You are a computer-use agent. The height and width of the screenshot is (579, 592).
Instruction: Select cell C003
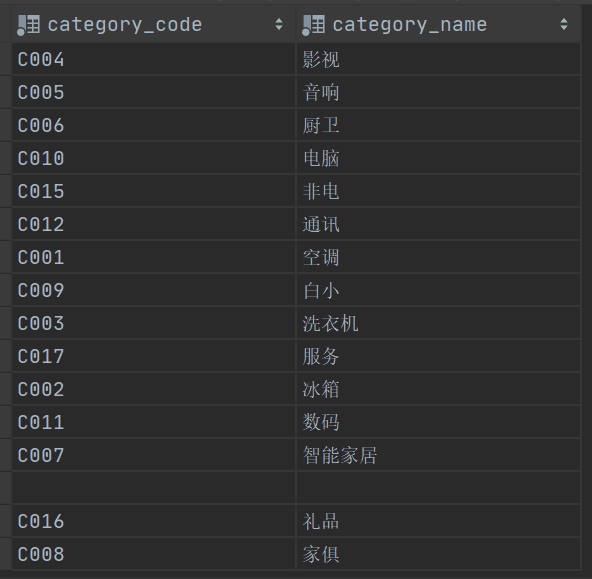click(153, 323)
